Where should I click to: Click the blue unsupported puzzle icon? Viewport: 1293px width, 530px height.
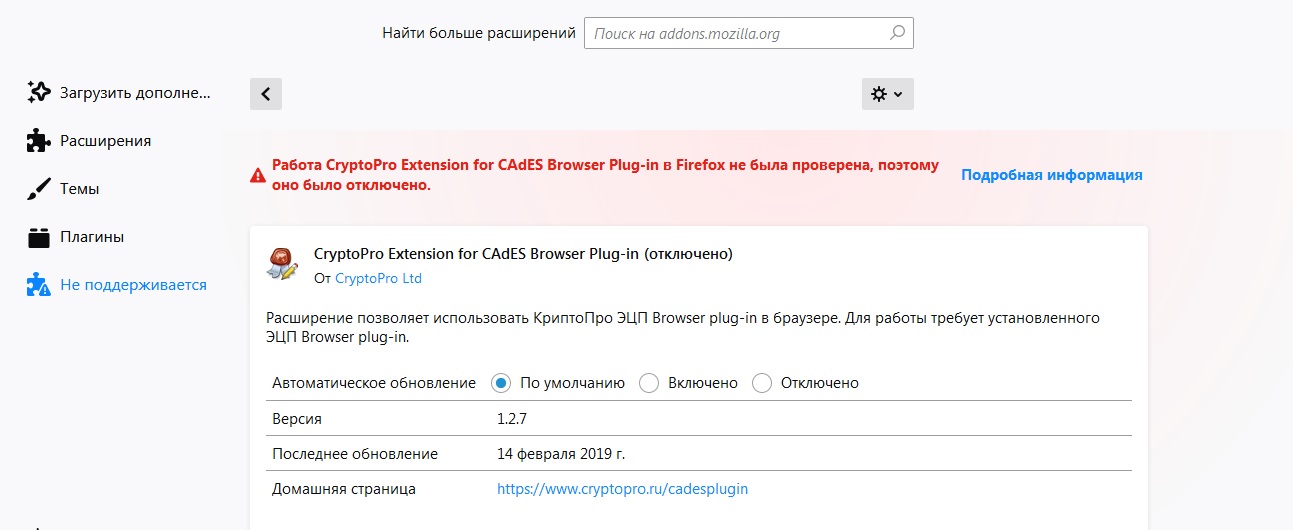(38, 285)
